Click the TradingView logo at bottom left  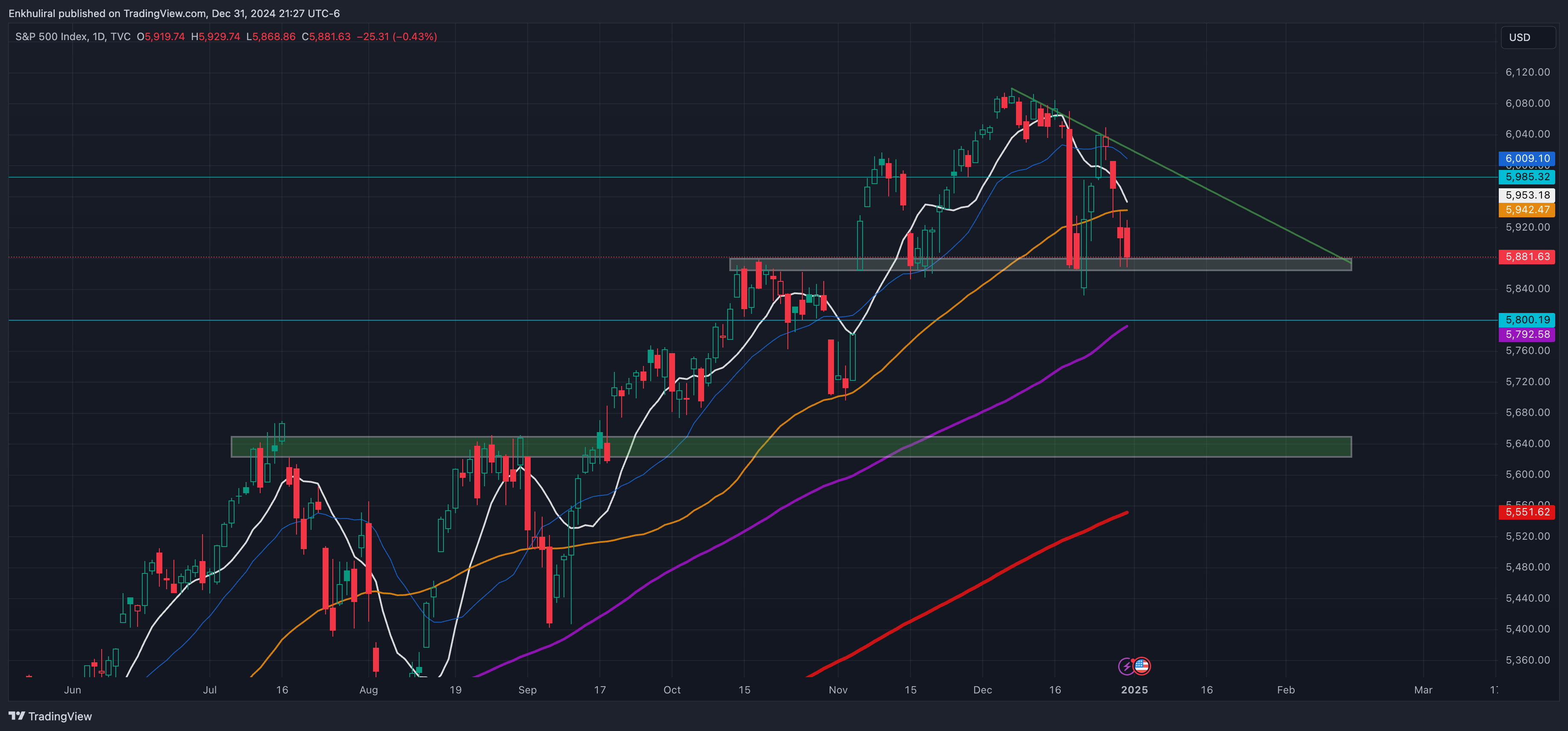click(x=50, y=716)
